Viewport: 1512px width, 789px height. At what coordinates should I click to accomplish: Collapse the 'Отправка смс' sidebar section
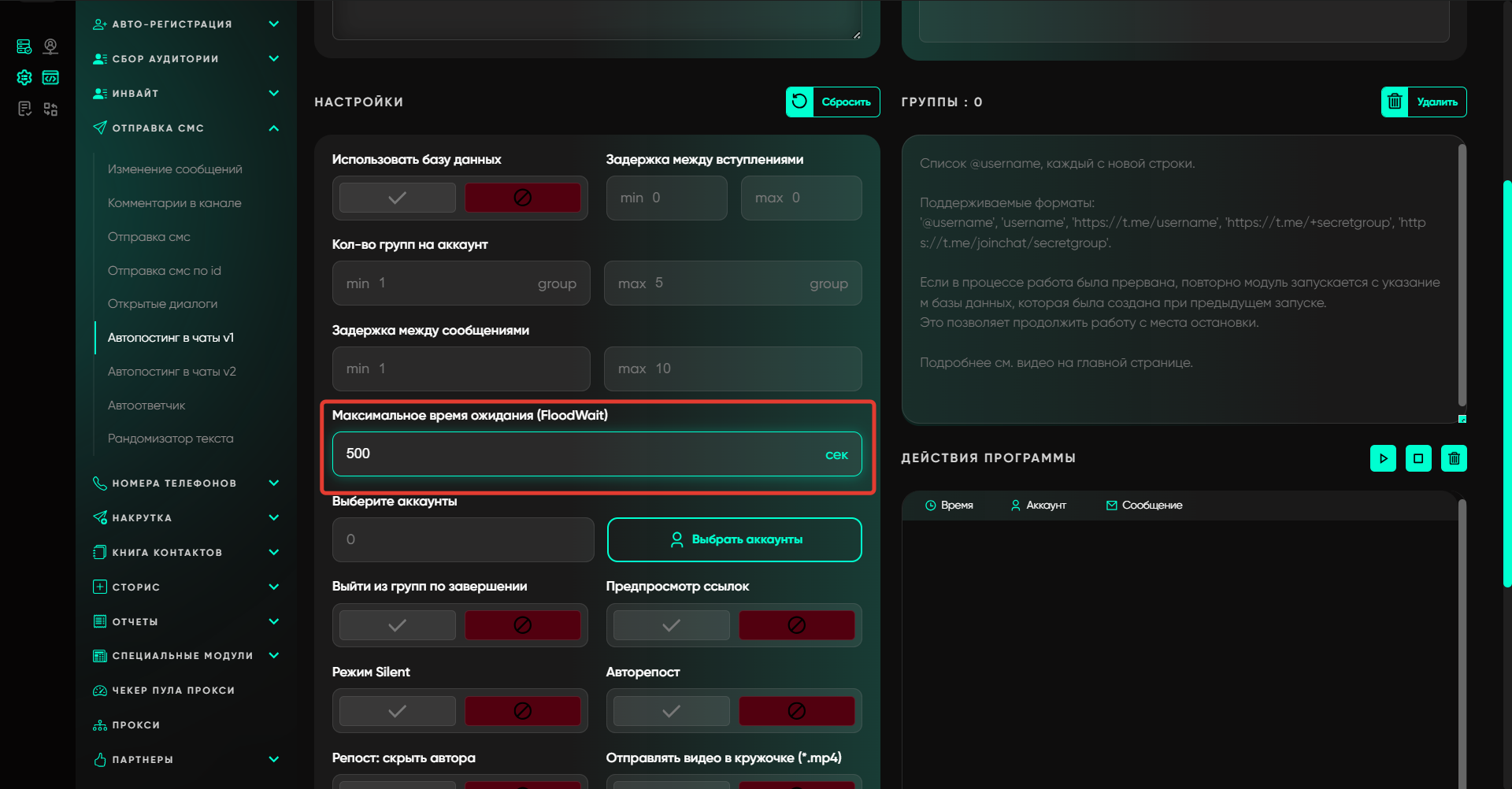pyautogui.click(x=273, y=128)
